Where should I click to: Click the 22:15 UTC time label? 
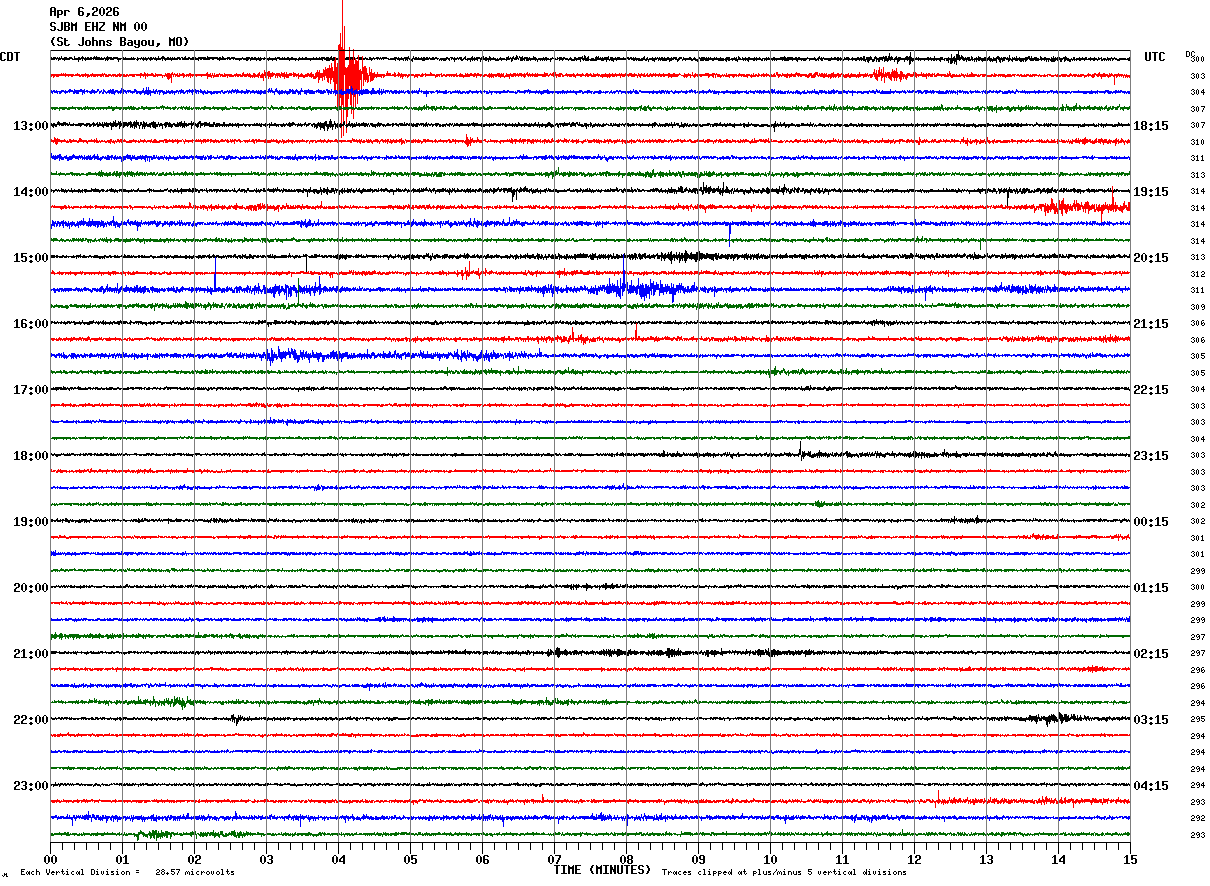pos(1150,390)
